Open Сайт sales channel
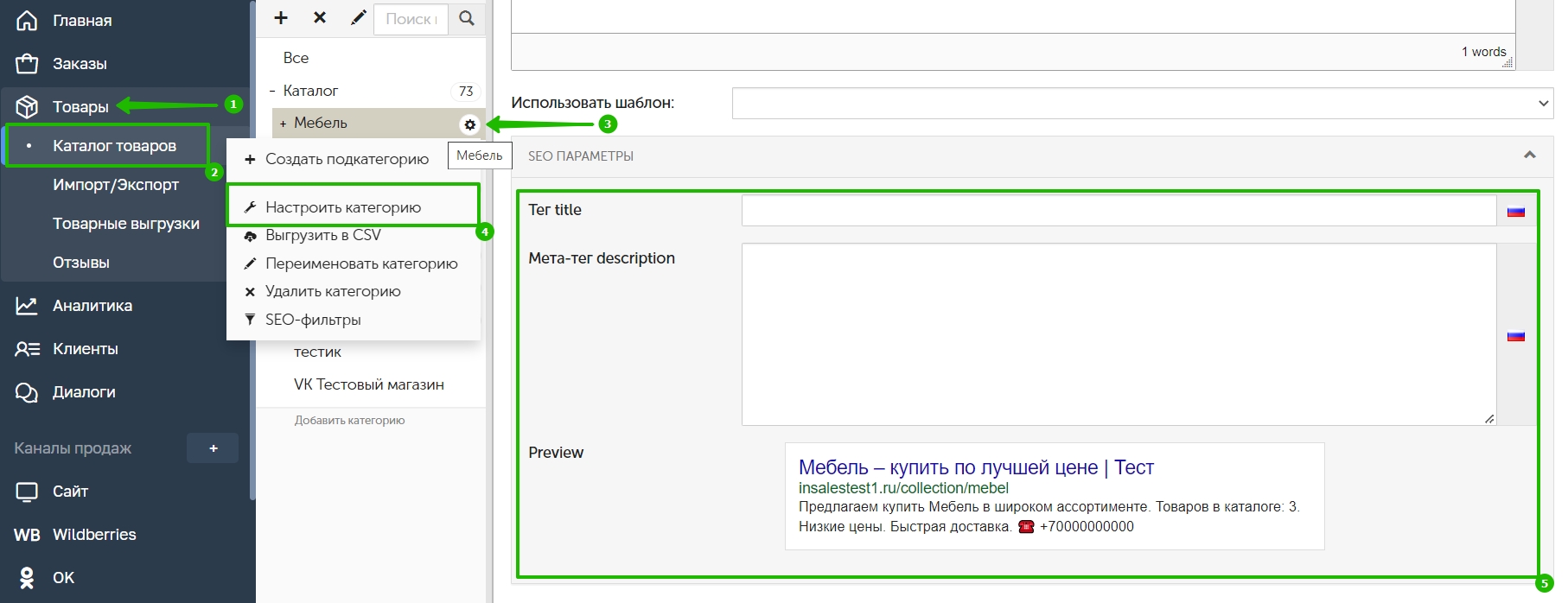This screenshot has height=603, width=1568. tap(70, 492)
